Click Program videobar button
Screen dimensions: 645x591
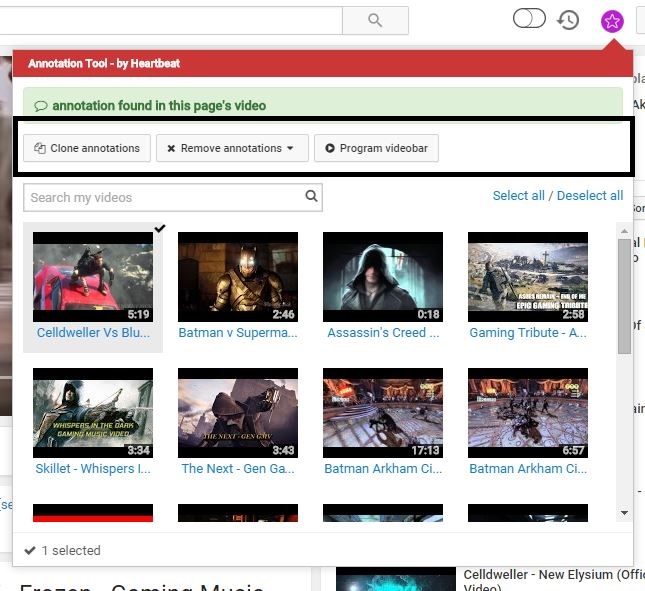(376, 148)
